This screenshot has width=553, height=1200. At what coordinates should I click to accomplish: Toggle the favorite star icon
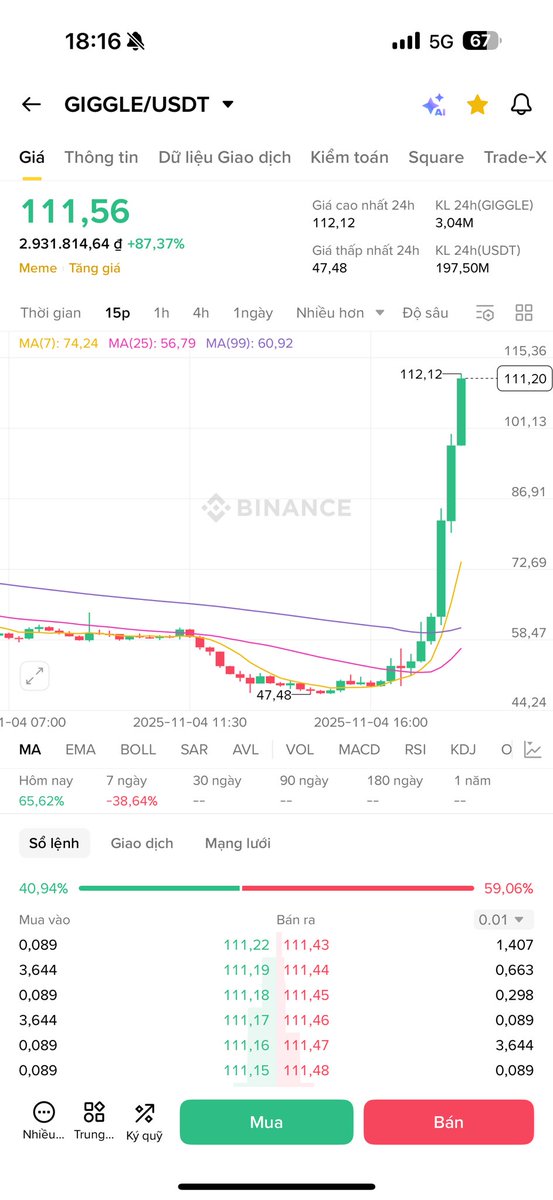pyautogui.click(x=477, y=104)
